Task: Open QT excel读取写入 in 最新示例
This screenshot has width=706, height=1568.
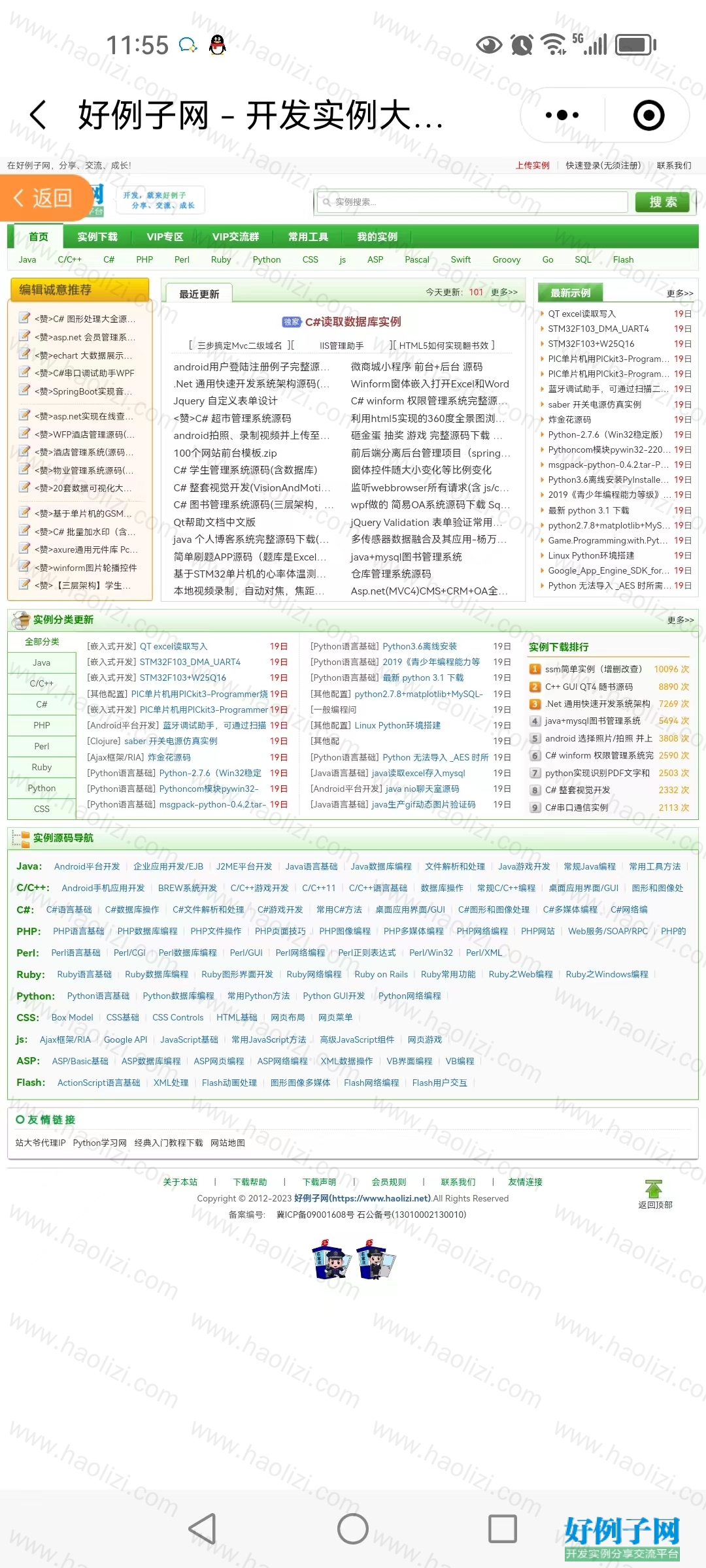Action: 582,314
